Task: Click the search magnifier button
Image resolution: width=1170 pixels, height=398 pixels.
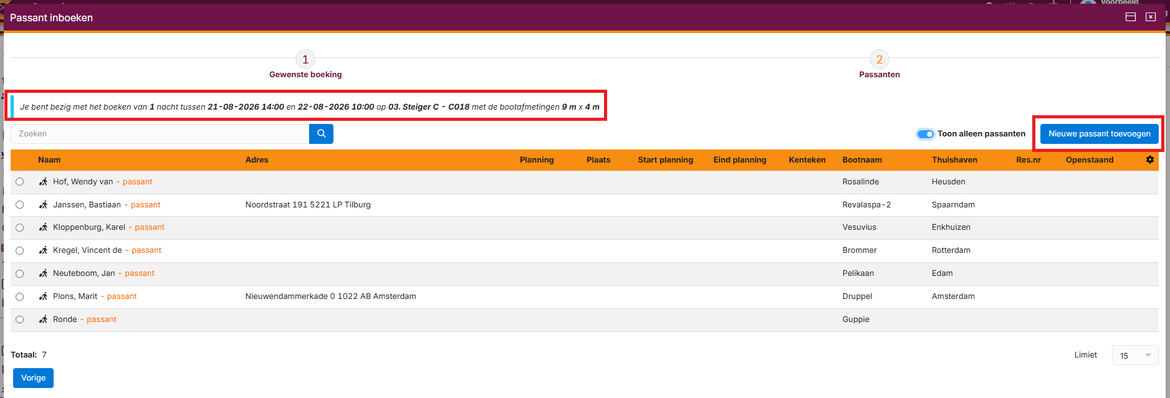Action: (321, 134)
